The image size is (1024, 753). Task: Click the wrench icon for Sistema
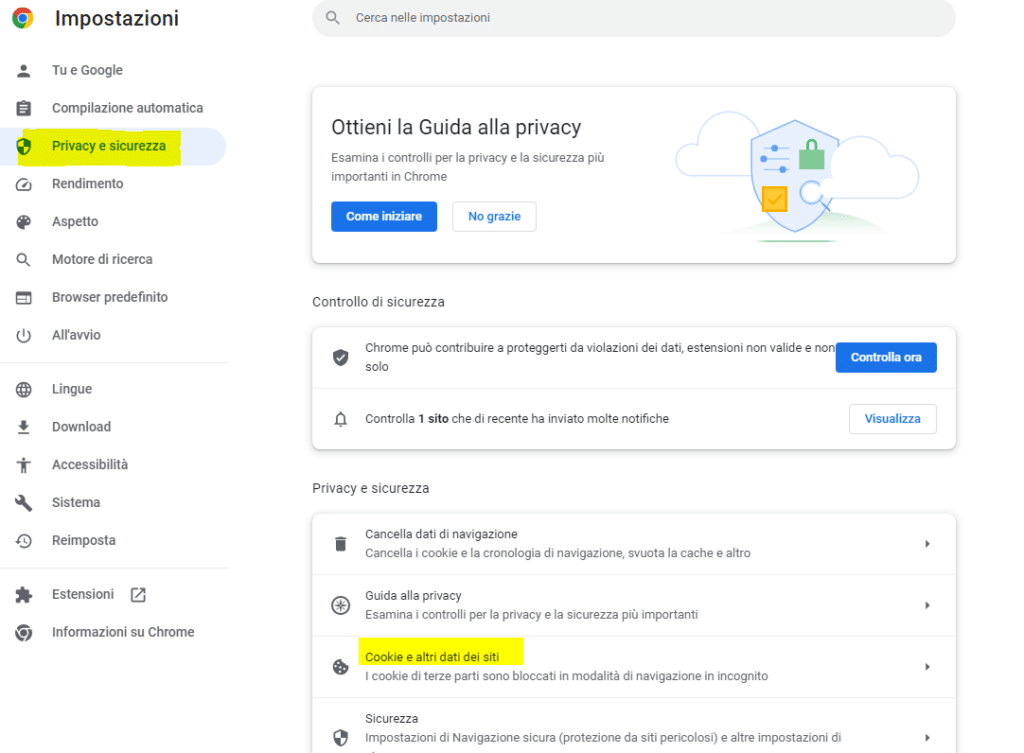click(x=24, y=503)
